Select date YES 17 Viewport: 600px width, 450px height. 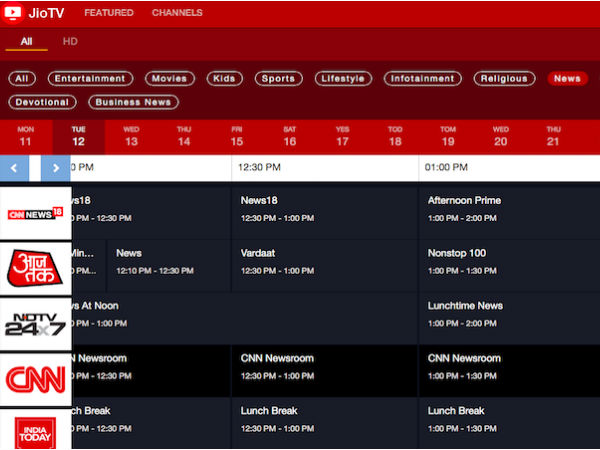pyautogui.click(x=342, y=137)
